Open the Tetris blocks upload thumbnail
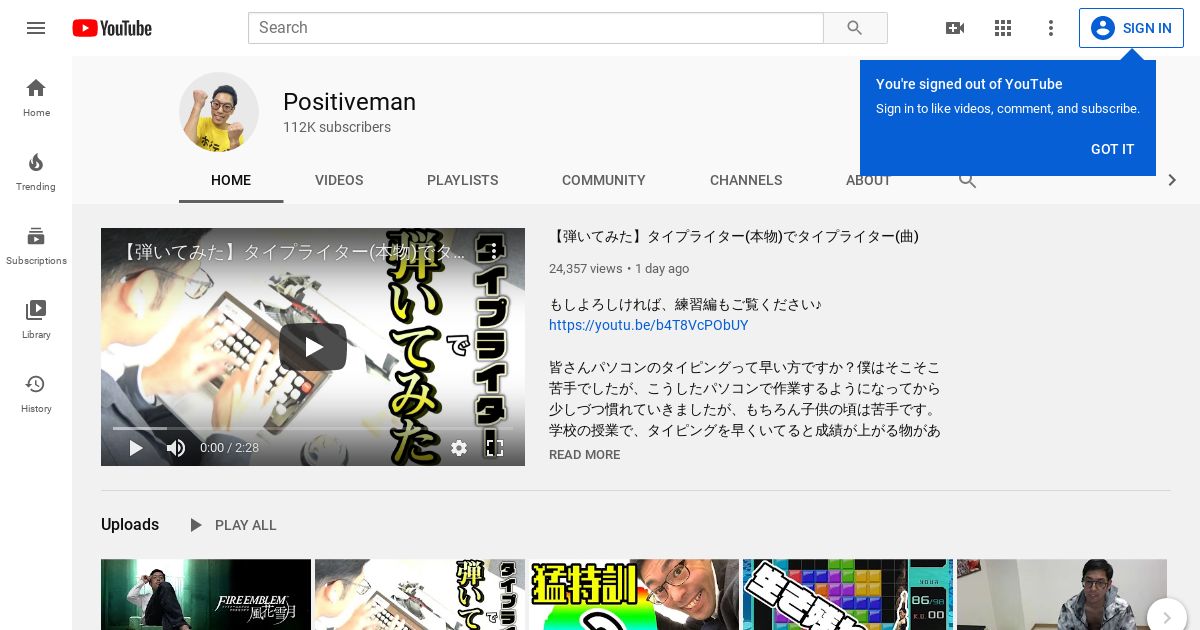The width and height of the screenshot is (1200, 630). point(848,594)
